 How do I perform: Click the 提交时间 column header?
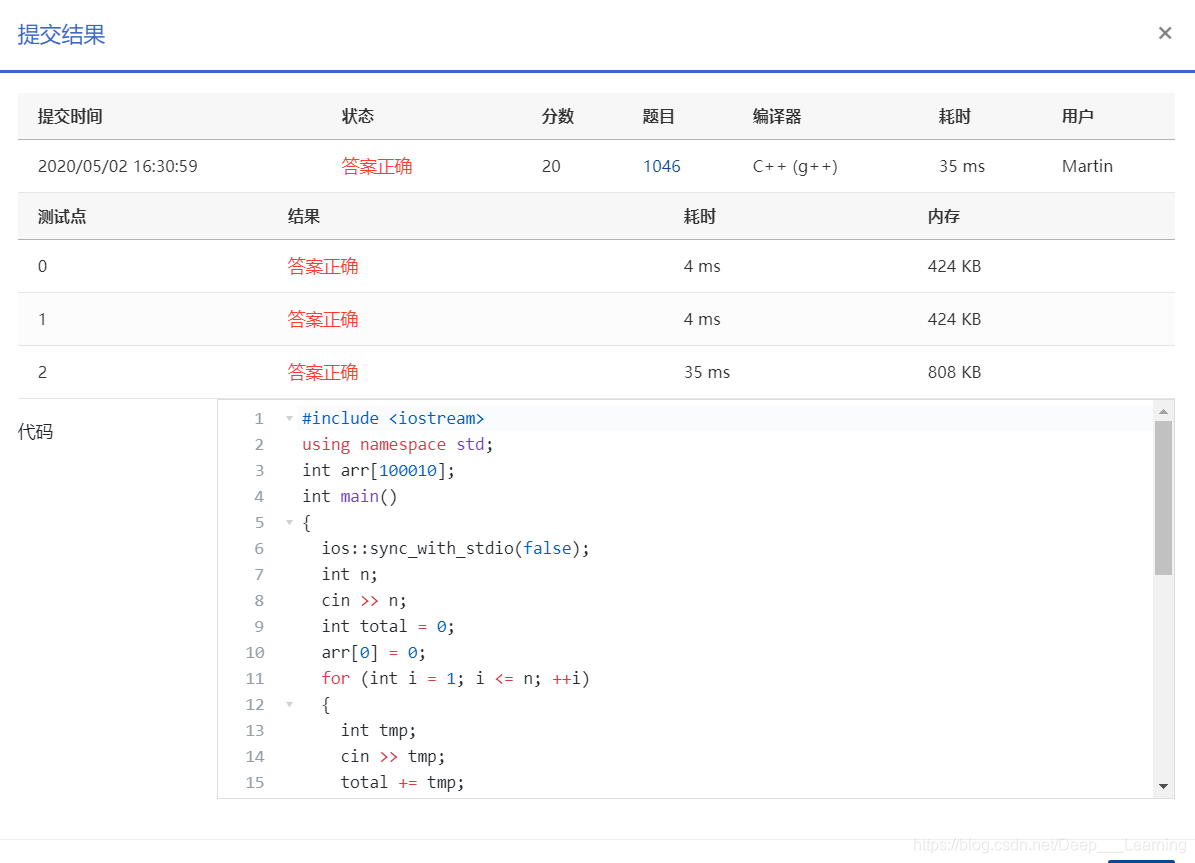[x=69, y=116]
